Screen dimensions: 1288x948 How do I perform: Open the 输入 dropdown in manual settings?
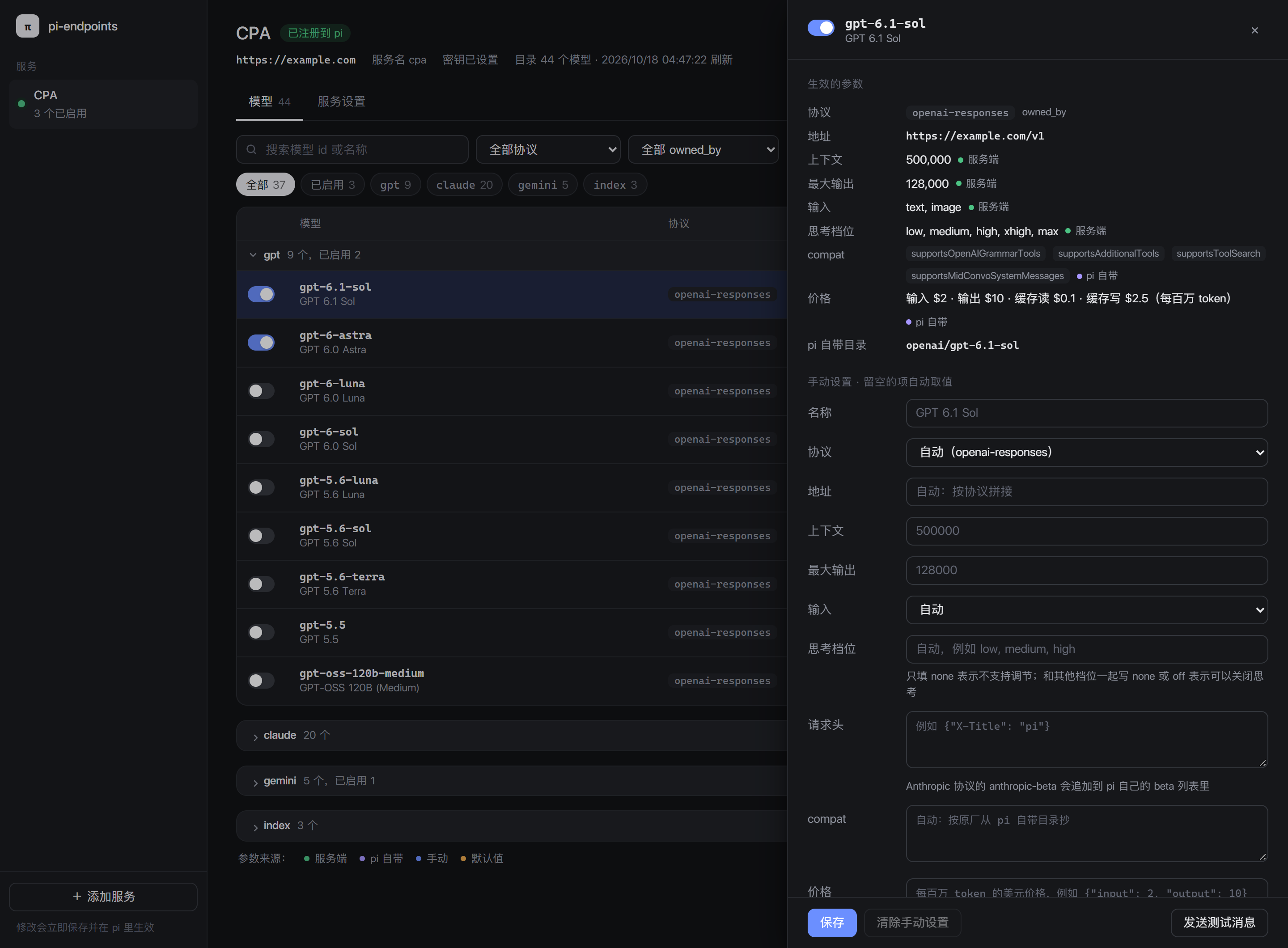tap(1087, 609)
